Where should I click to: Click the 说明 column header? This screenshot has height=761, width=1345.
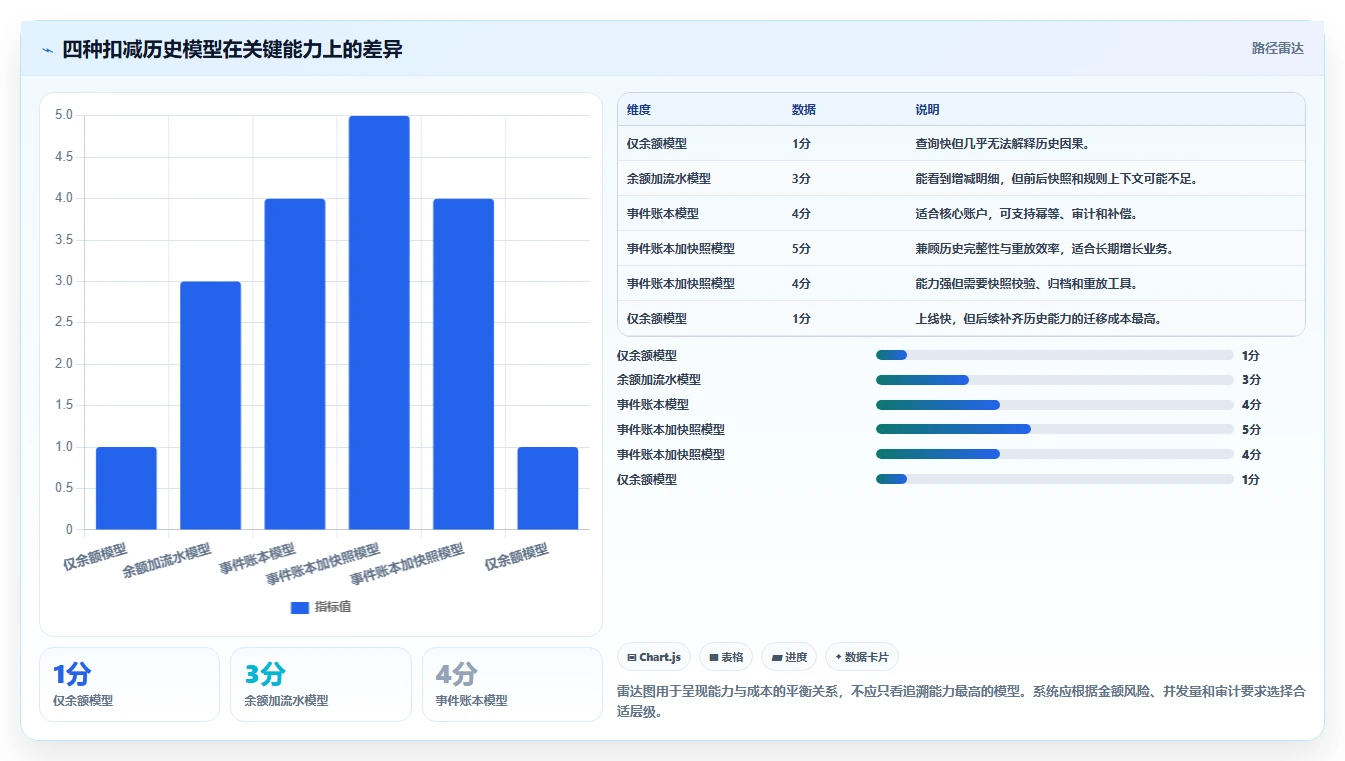(x=927, y=110)
